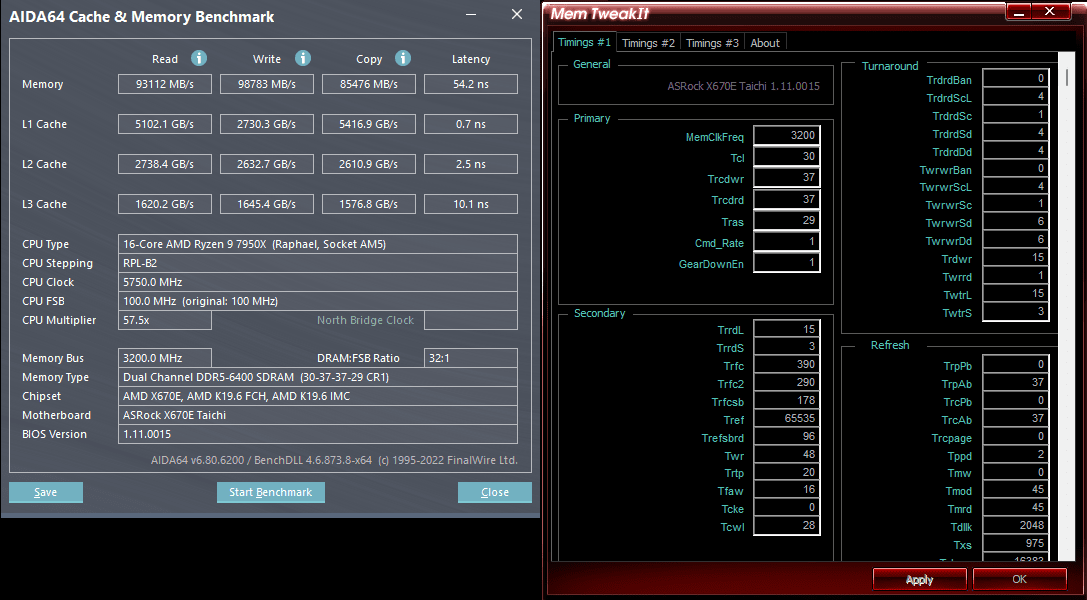Click the TrdrdScL value field
Viewport: 1087px width, 600px height.
(x=1016, y=97)
